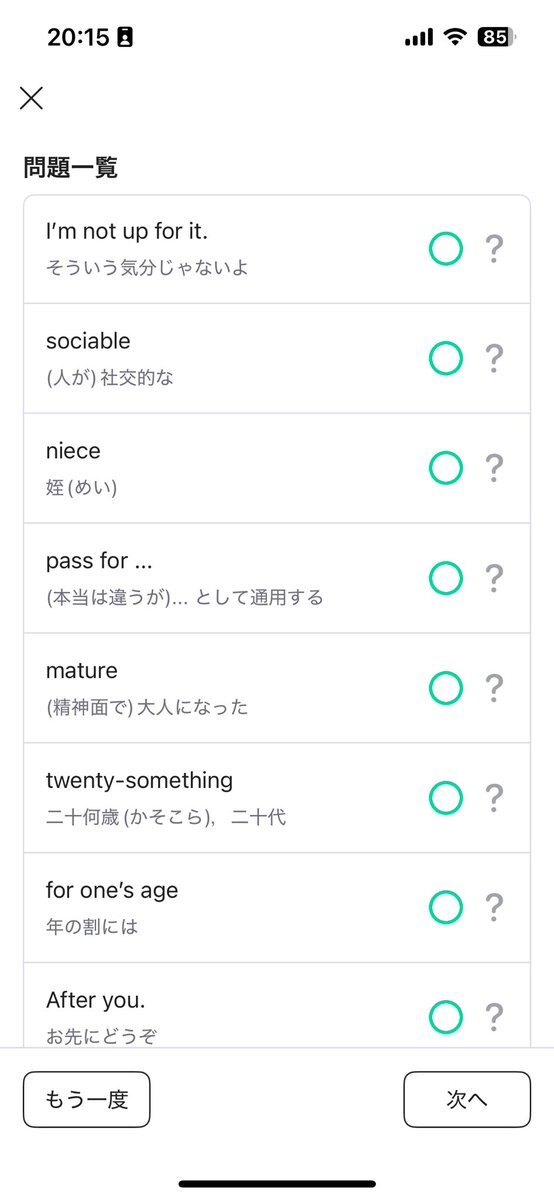Select the circle mark beside 'twenty-something'
Viewport: 554px width, 1199px height.
[445, 798]
